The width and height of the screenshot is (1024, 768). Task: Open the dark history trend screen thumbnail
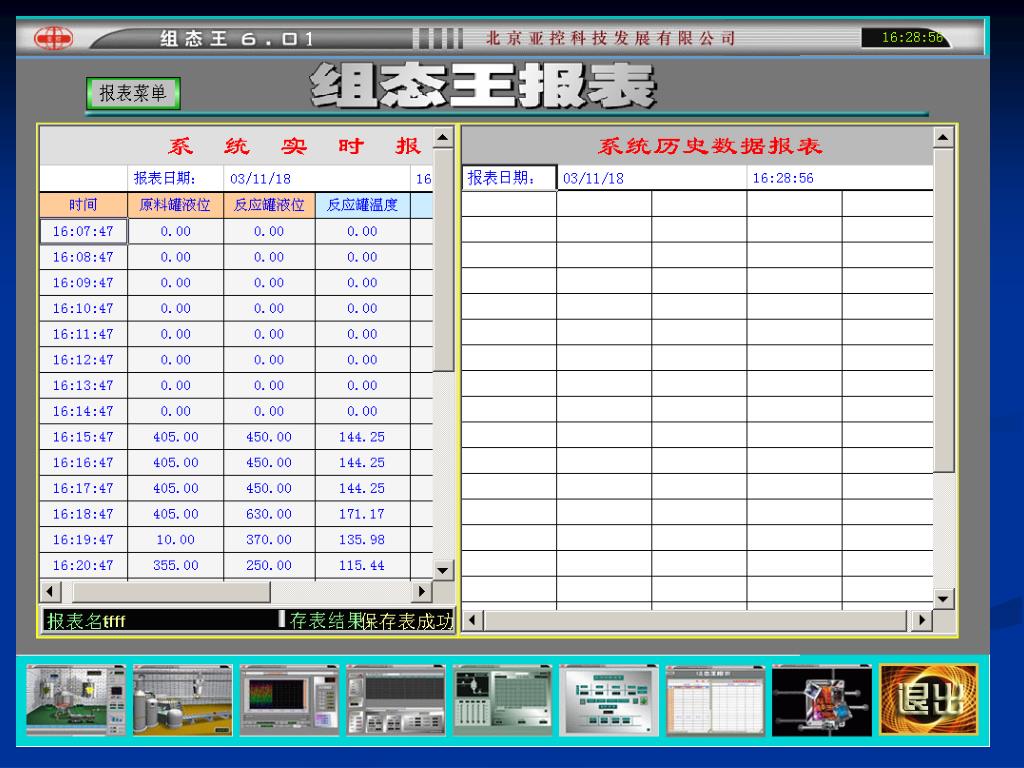396,700
